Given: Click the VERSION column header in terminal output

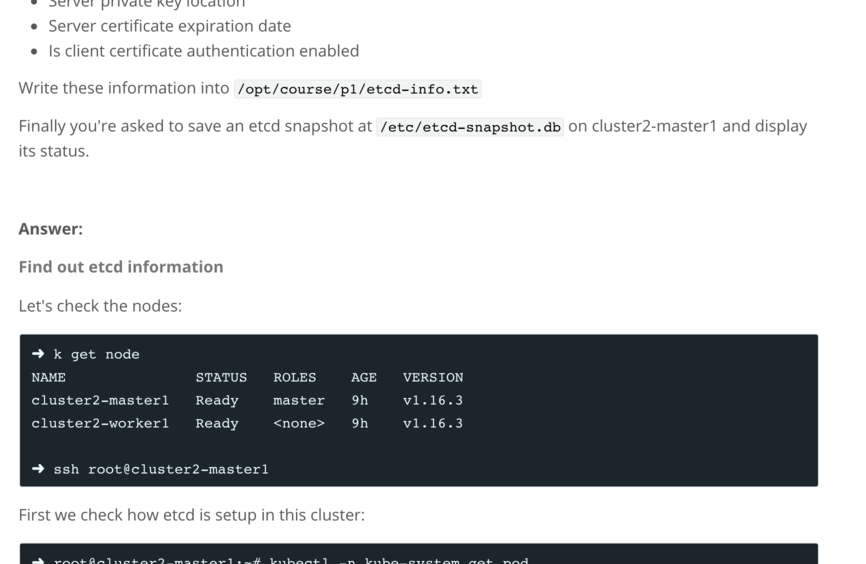Looking at the screenshot, I should click(x=432, y=377).
